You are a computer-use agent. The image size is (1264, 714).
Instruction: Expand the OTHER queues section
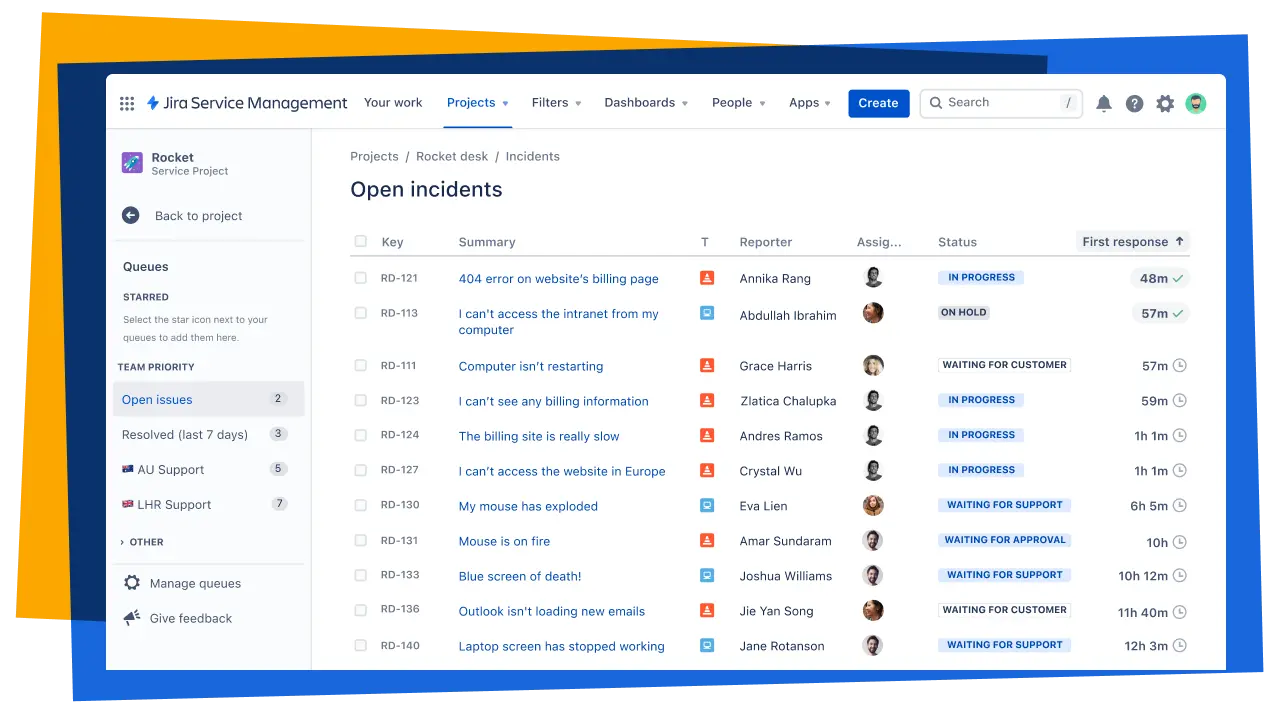click(141, 542)
